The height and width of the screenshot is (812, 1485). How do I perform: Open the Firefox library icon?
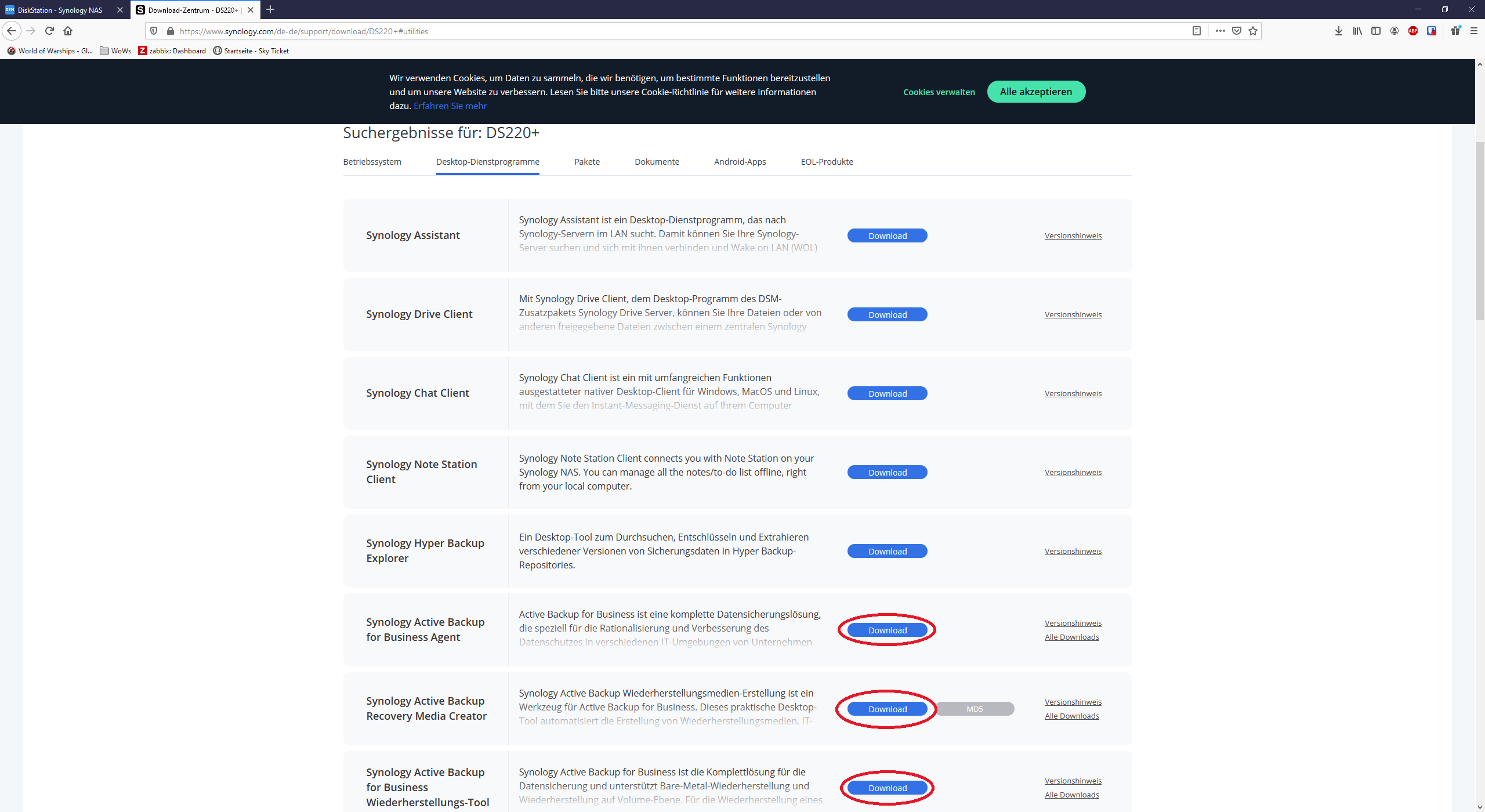[x=1357, y=31]
